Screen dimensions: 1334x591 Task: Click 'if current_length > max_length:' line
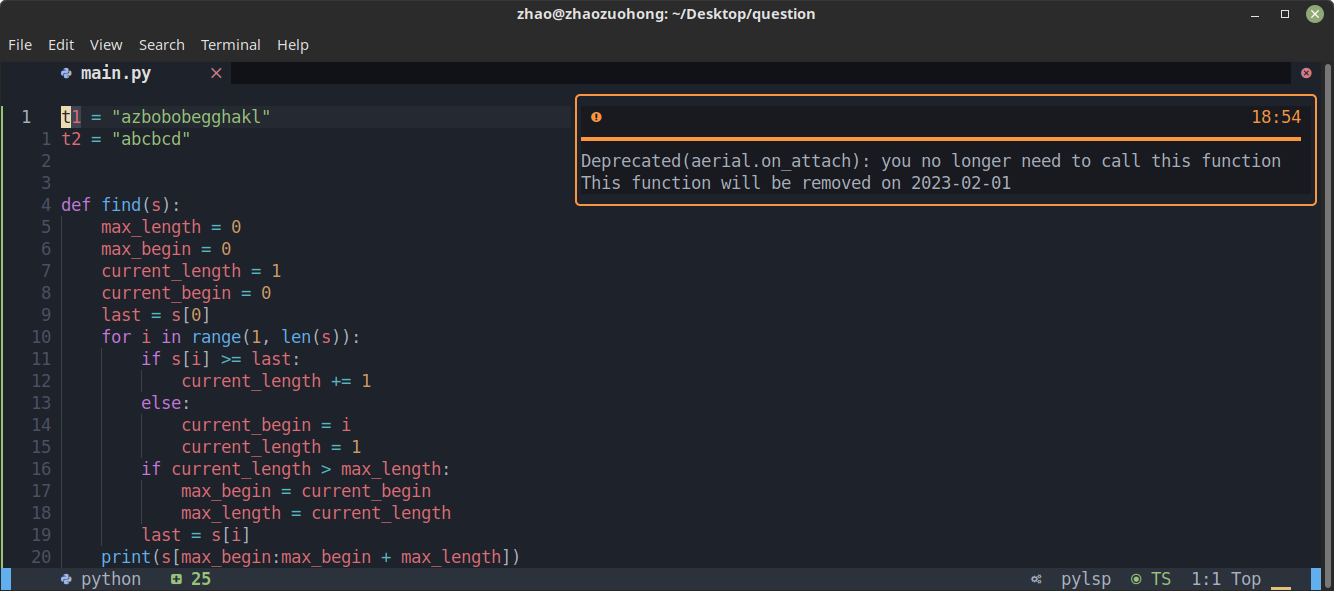click(x=296, y=469)
